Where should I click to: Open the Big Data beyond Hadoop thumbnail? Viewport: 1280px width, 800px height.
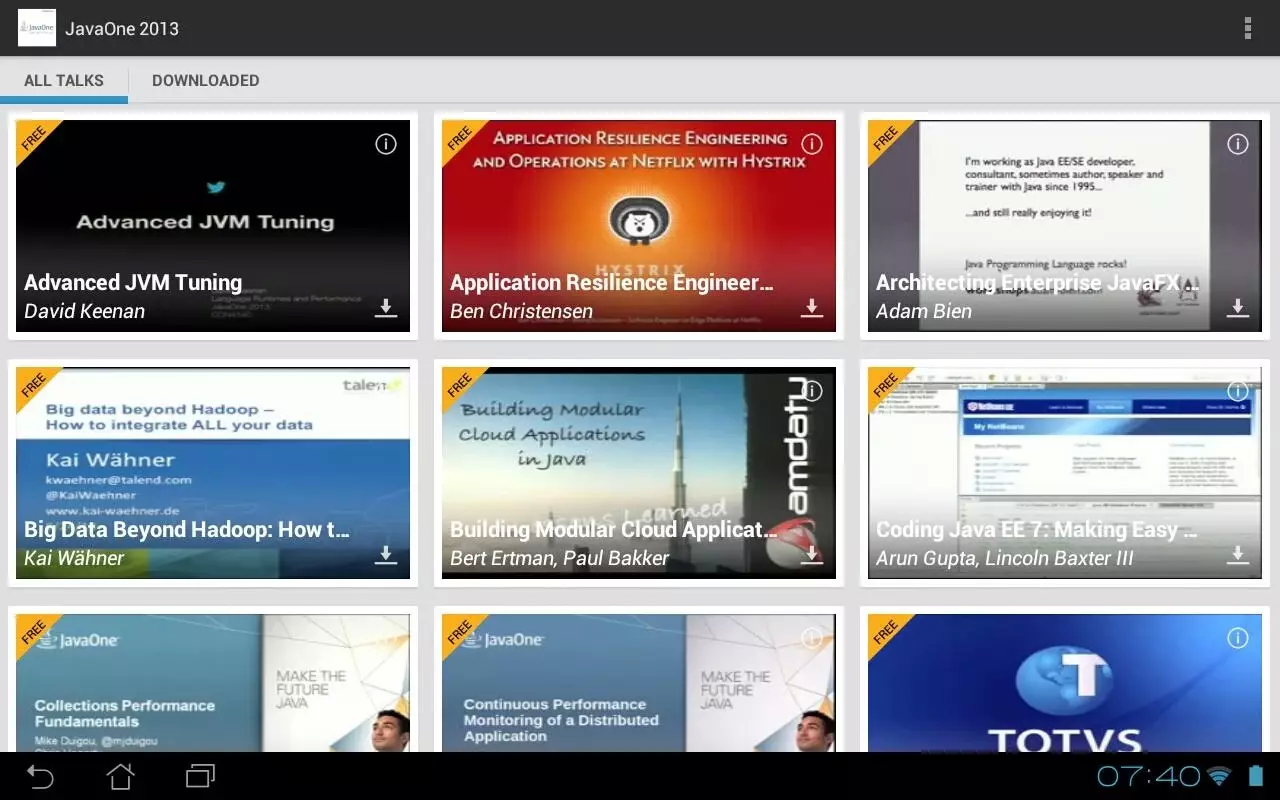[x=213, y=473]
